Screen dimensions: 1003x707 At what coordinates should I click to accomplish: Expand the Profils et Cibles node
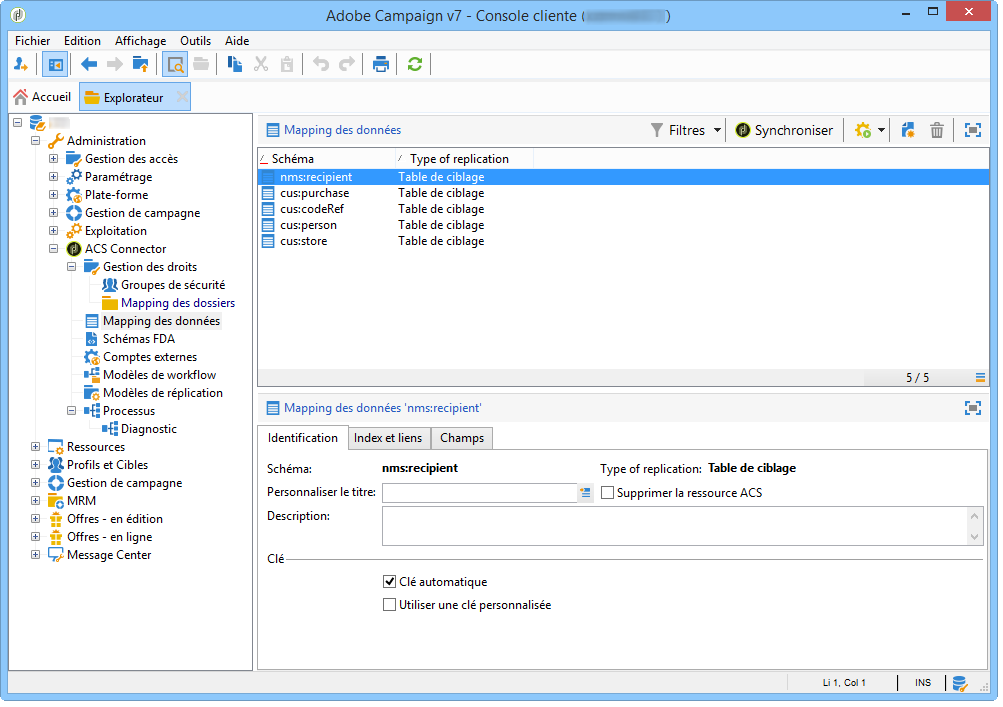click(x=36, y=465)
